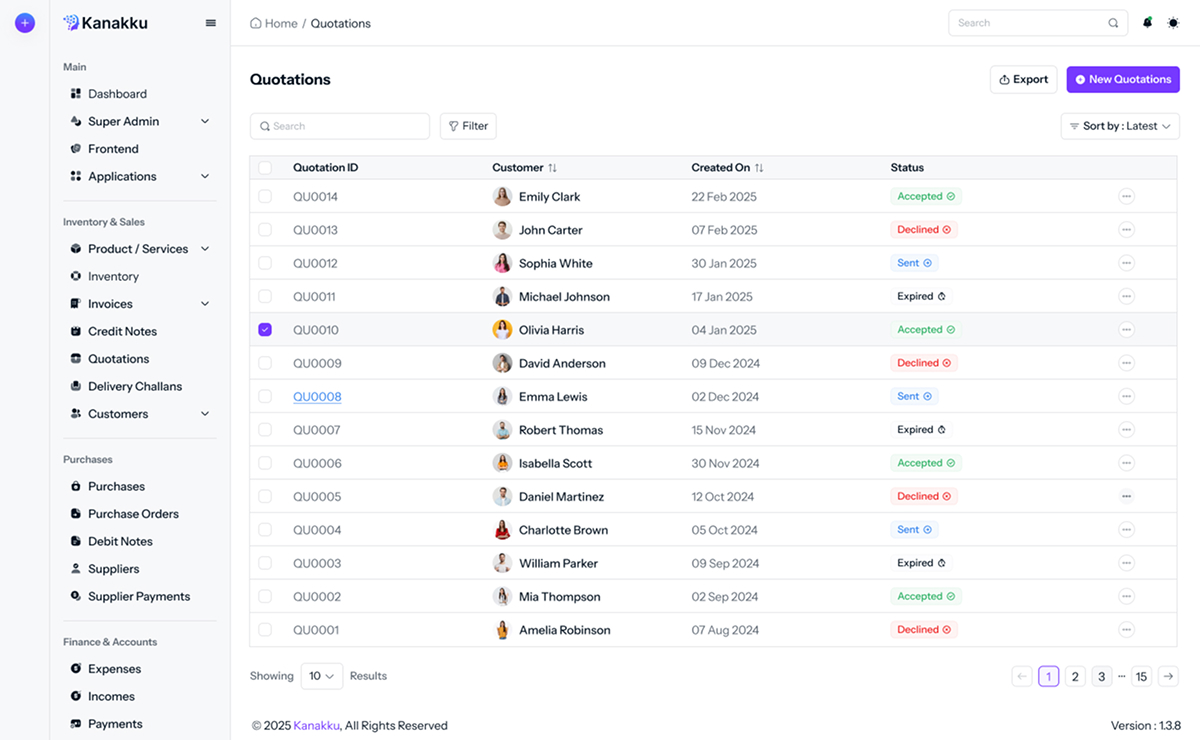Select the Dashboard icon in the sidebar

click(75, 93)
